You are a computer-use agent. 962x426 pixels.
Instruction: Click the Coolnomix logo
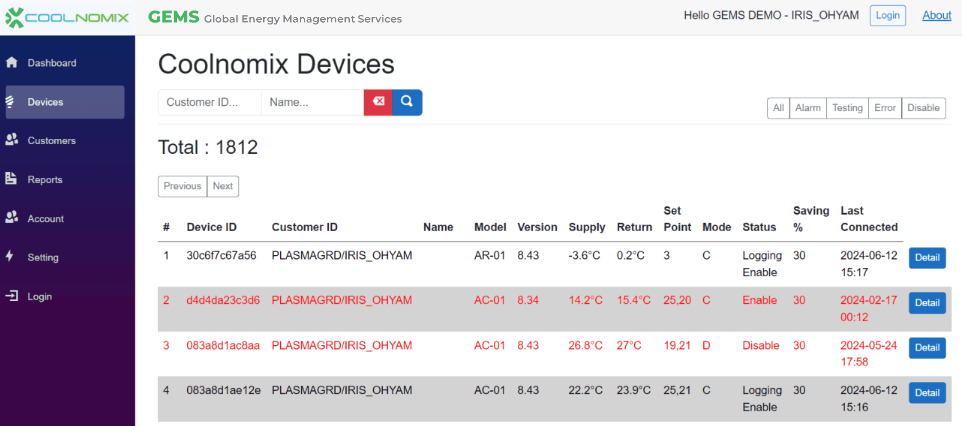click(66, 18)
